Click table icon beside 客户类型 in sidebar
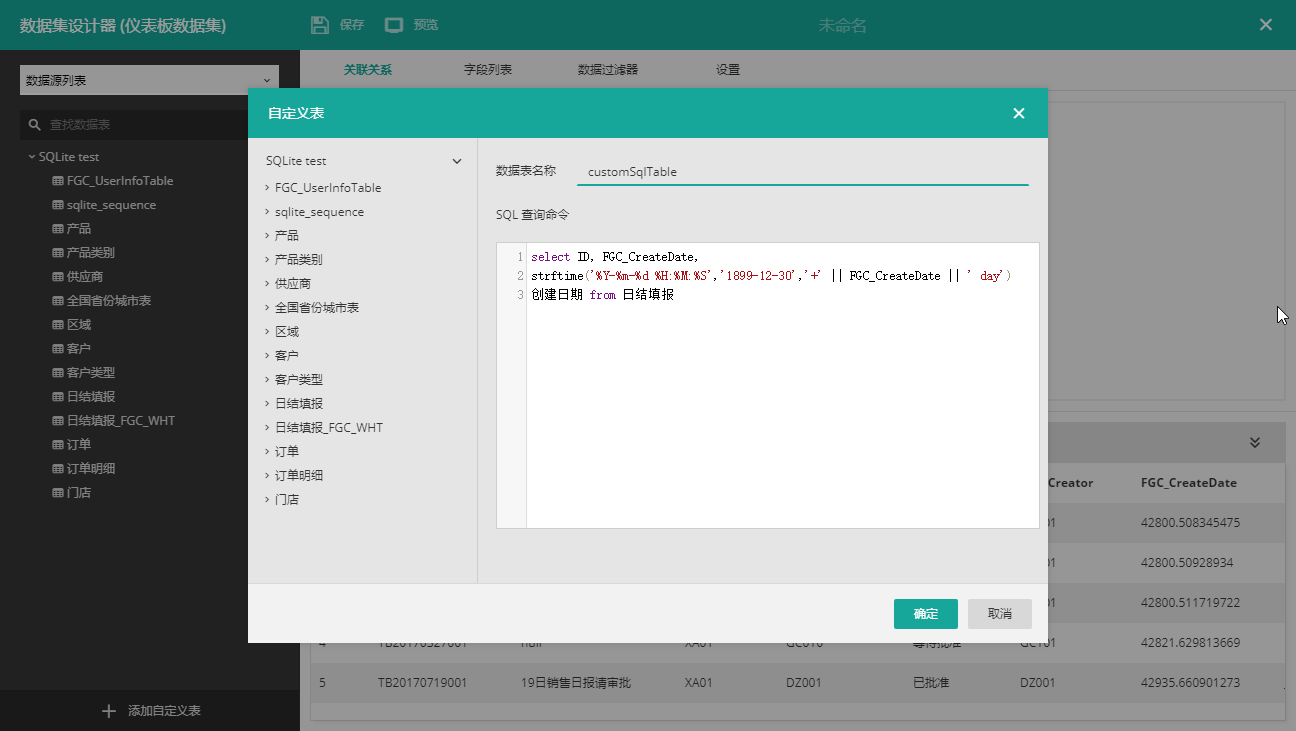The width and height of the screenshot is (1296, 731). point(58,373)
